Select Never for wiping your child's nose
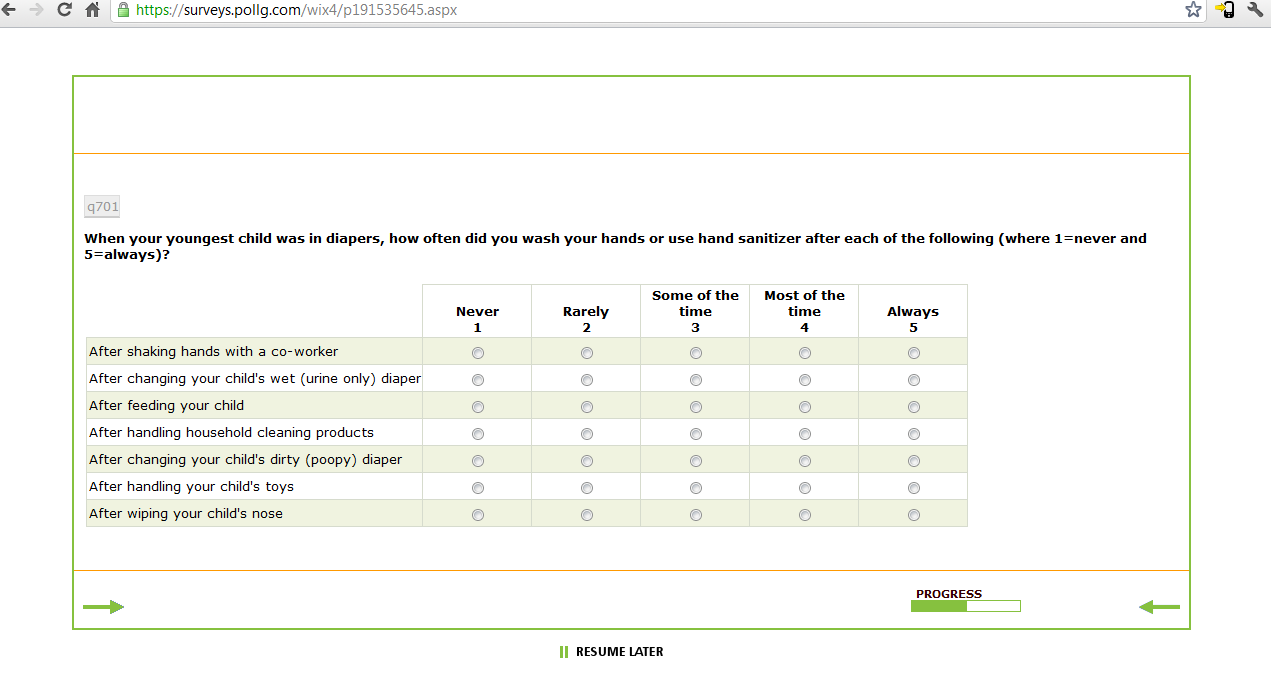The width and height of the screenshot is (1271, 690). [477, 515]
